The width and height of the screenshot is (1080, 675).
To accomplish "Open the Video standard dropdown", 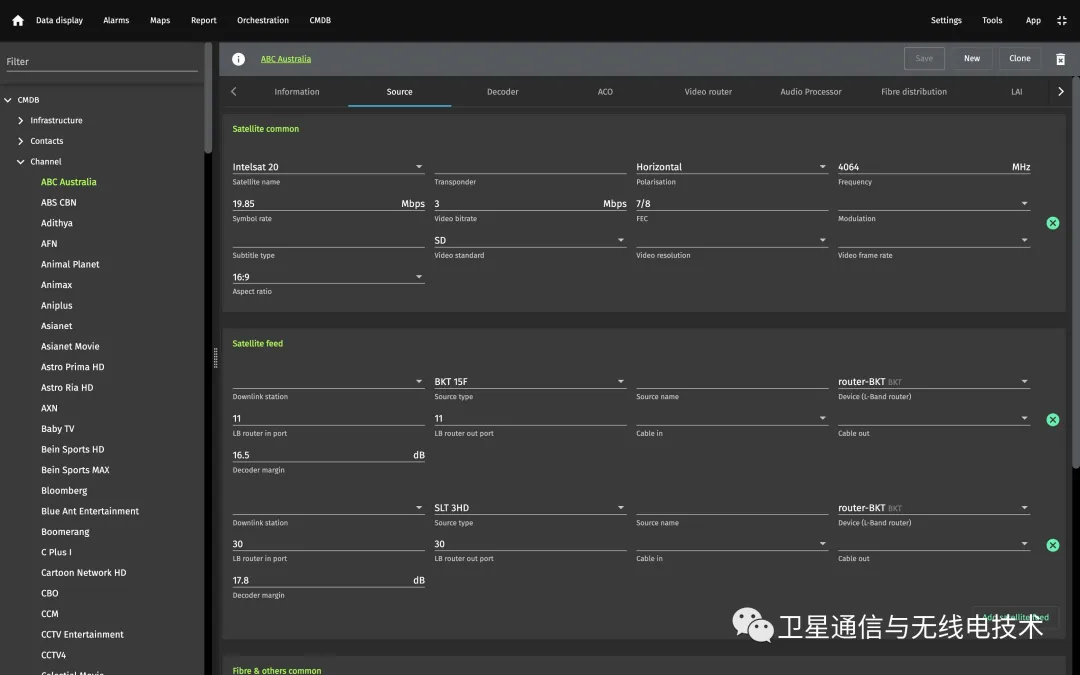I will point(530,240).
